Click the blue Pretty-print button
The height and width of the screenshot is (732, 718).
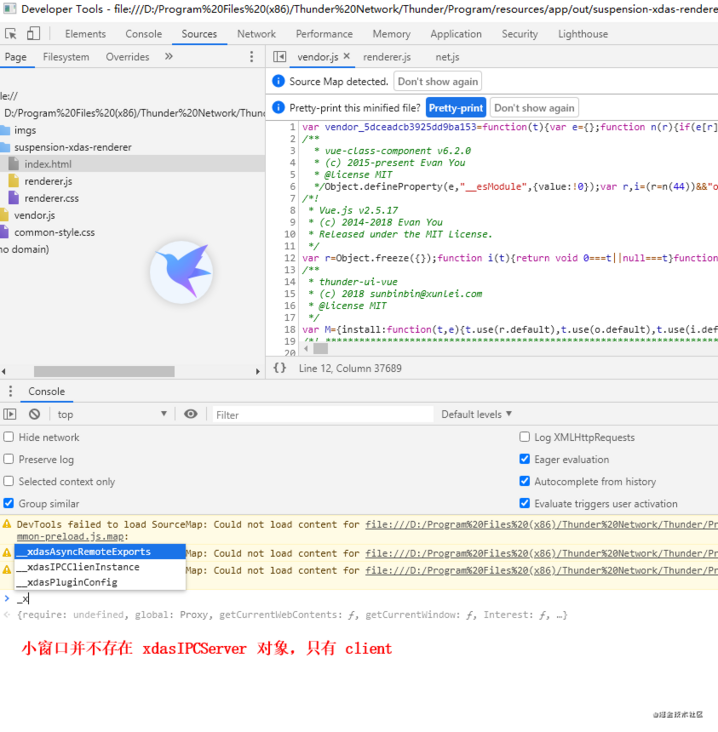[x=455, y=108]
